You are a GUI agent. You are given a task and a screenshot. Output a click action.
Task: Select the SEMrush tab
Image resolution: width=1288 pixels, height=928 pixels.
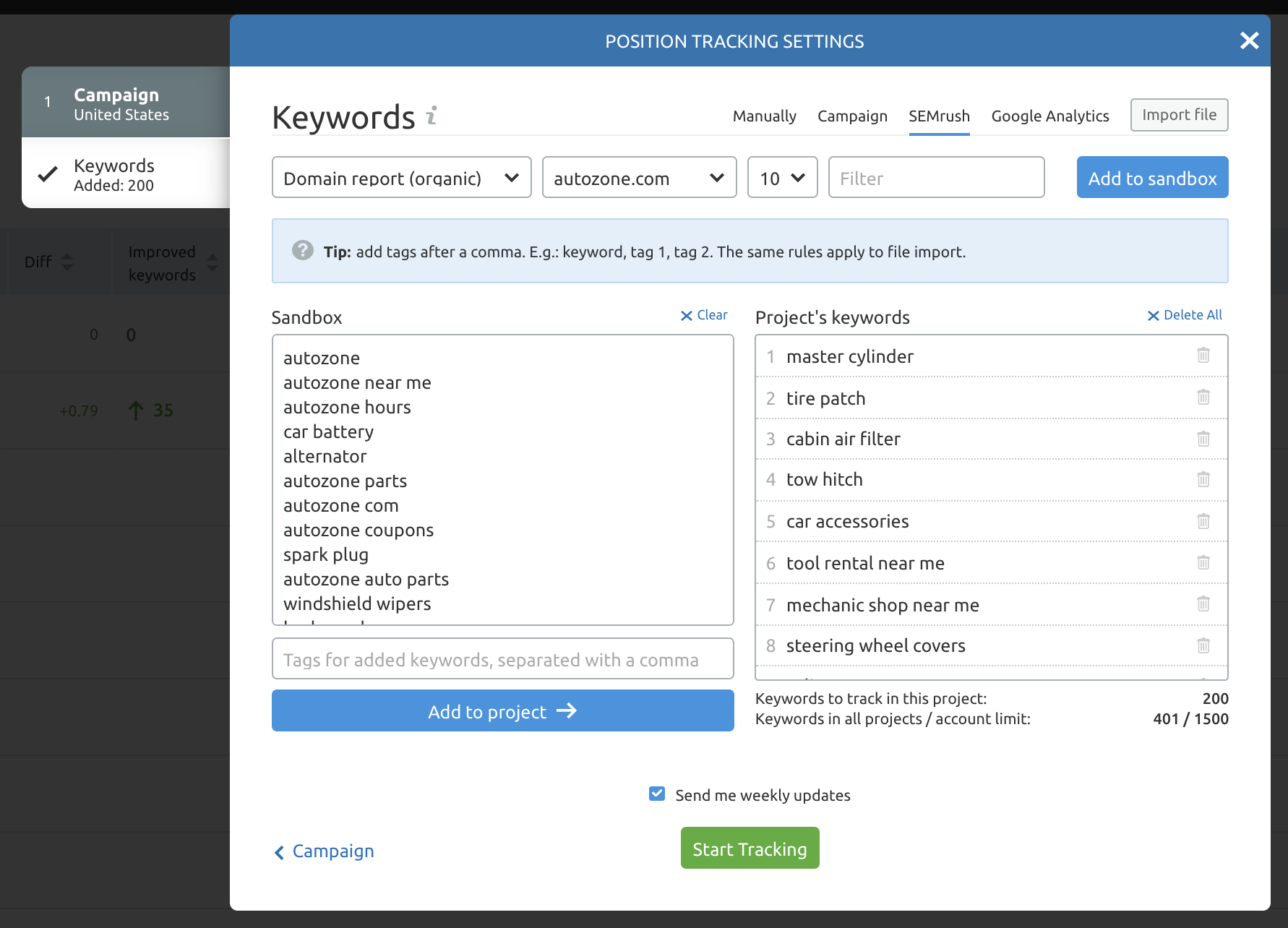click(939, 116)
